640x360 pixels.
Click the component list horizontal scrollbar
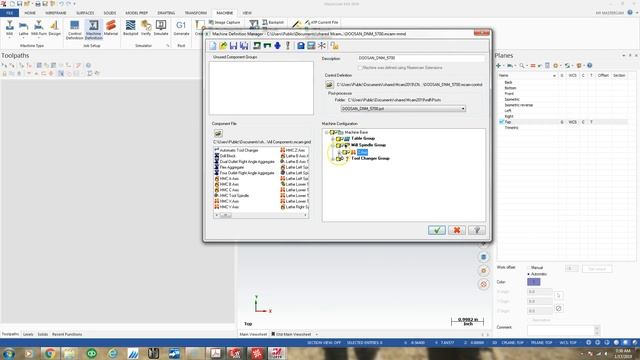click(261, 215)
